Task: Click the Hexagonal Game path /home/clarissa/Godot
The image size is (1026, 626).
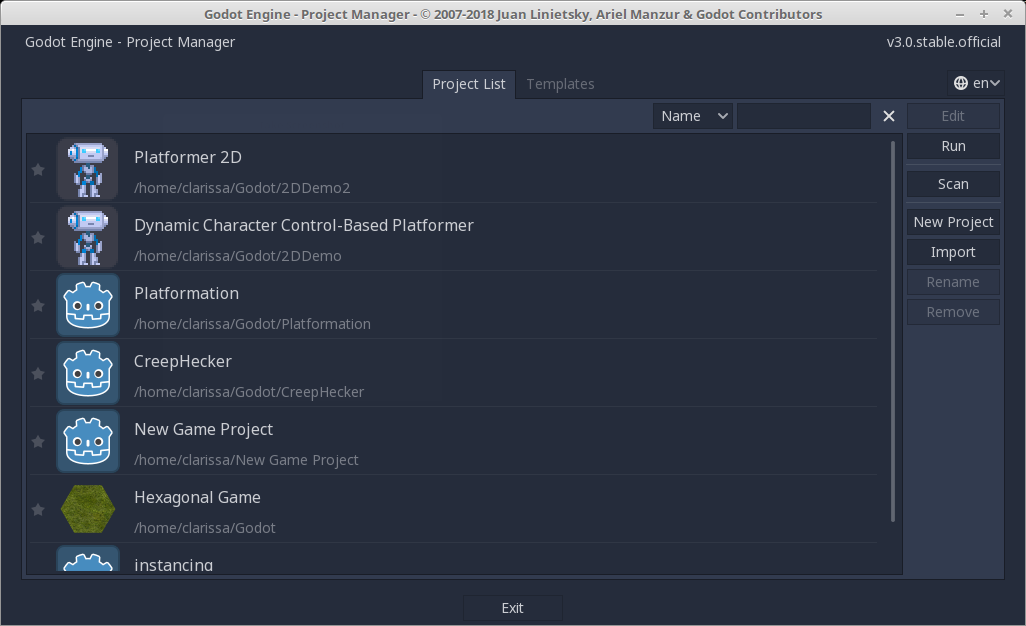Action: [x=205, y=529]
